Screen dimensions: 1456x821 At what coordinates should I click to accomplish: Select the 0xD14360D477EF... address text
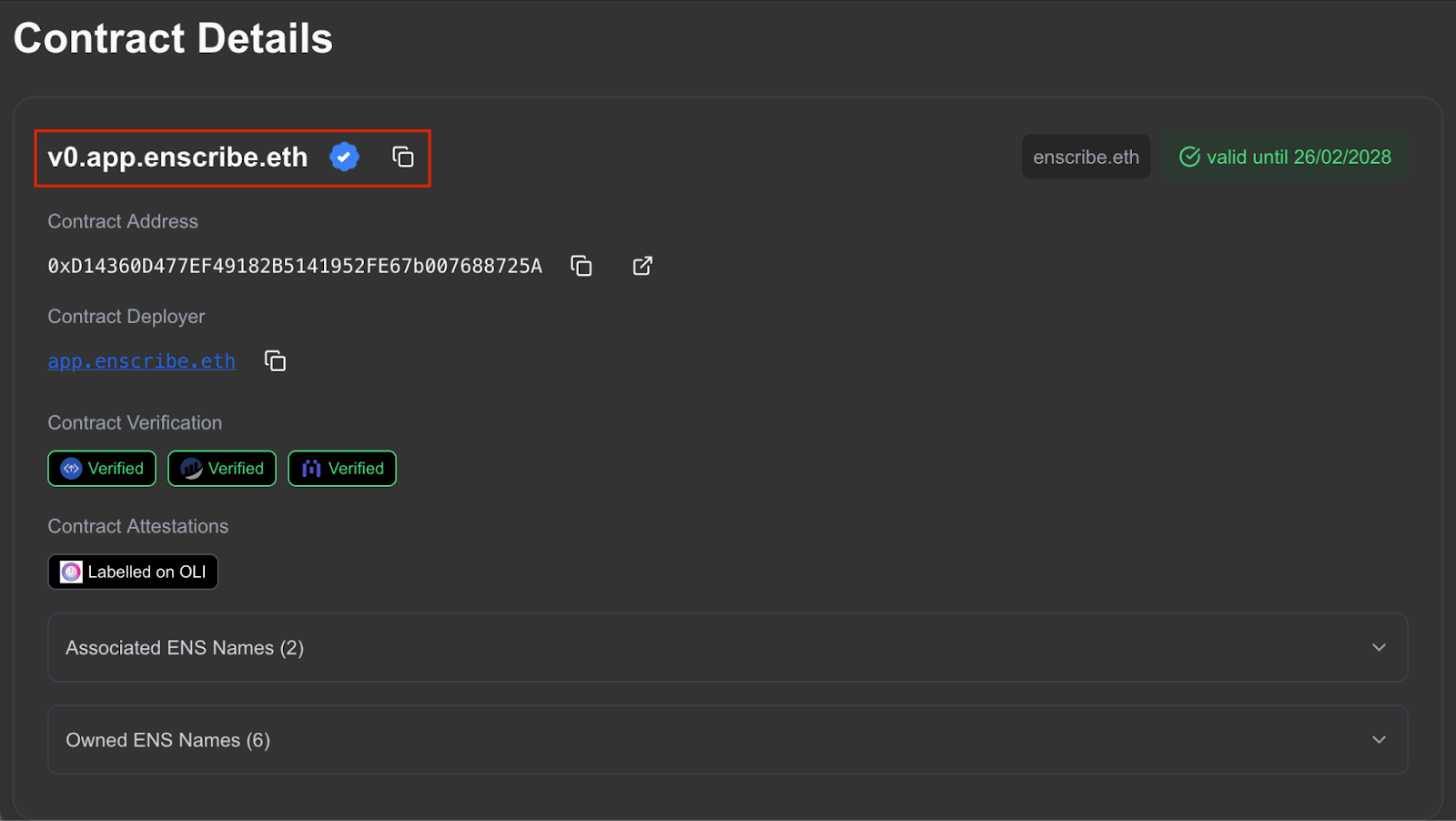click(x=295, y=266)
